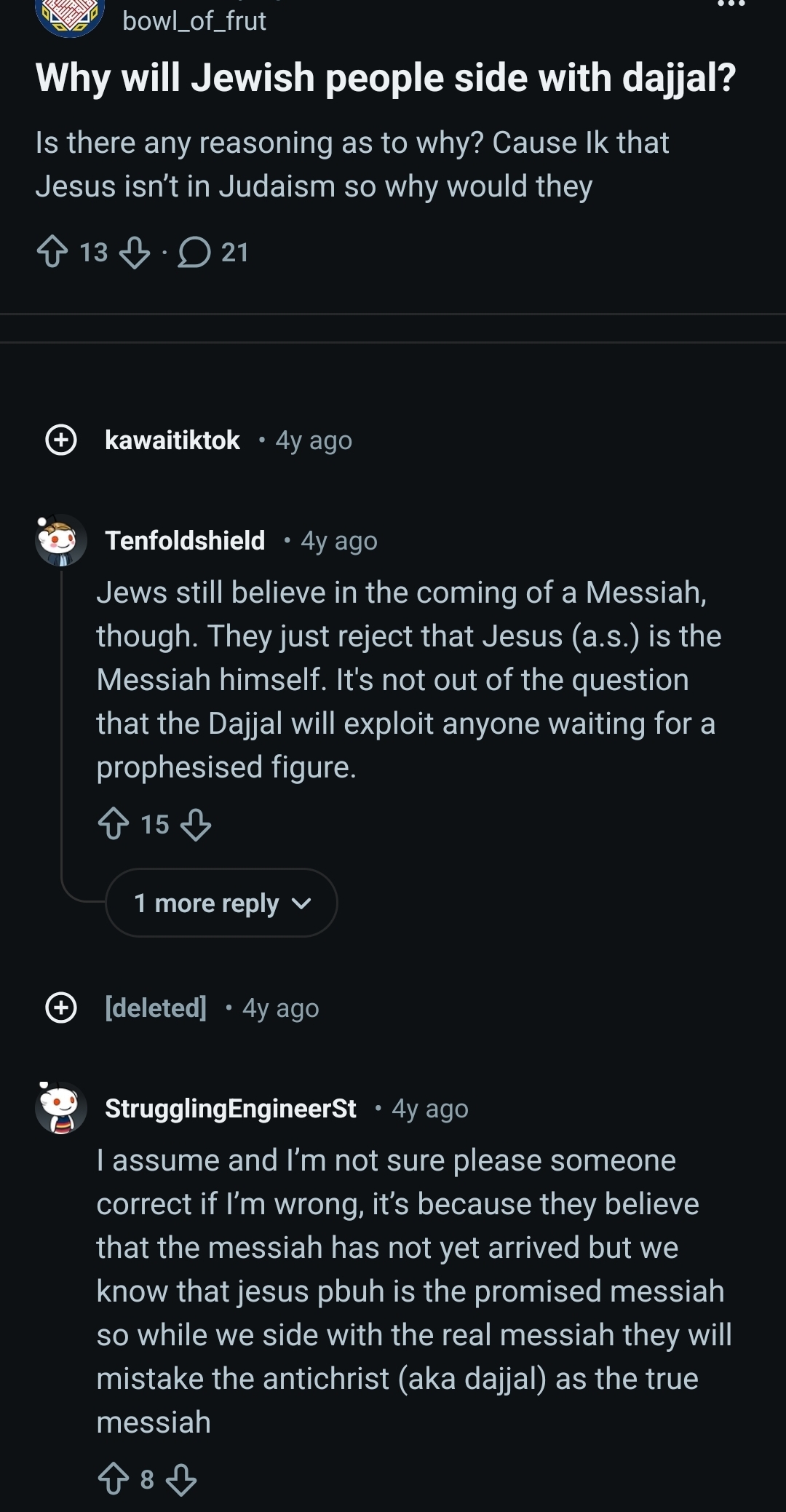
Task: Downvote Tenfoldshield's comment
Action: point(195,825)
